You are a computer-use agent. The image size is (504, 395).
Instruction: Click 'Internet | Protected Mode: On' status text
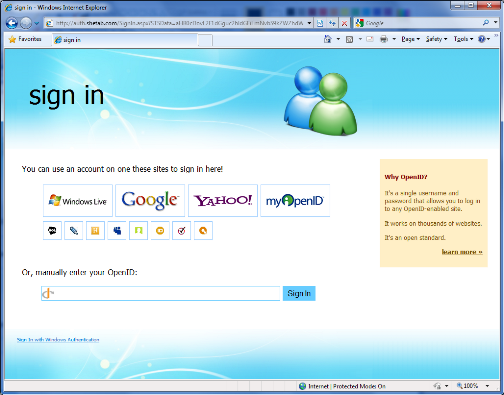tap(347, 386)
